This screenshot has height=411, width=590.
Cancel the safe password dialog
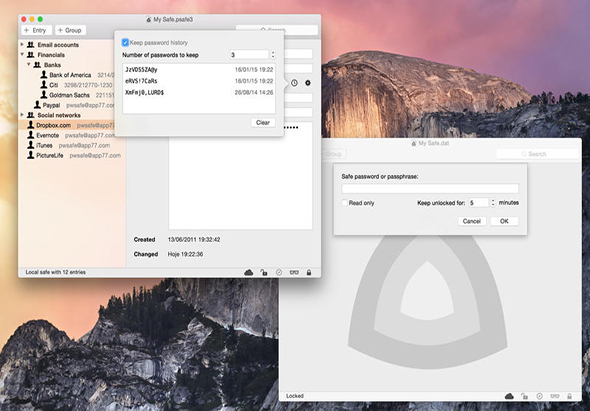click(x=472, y=221)
